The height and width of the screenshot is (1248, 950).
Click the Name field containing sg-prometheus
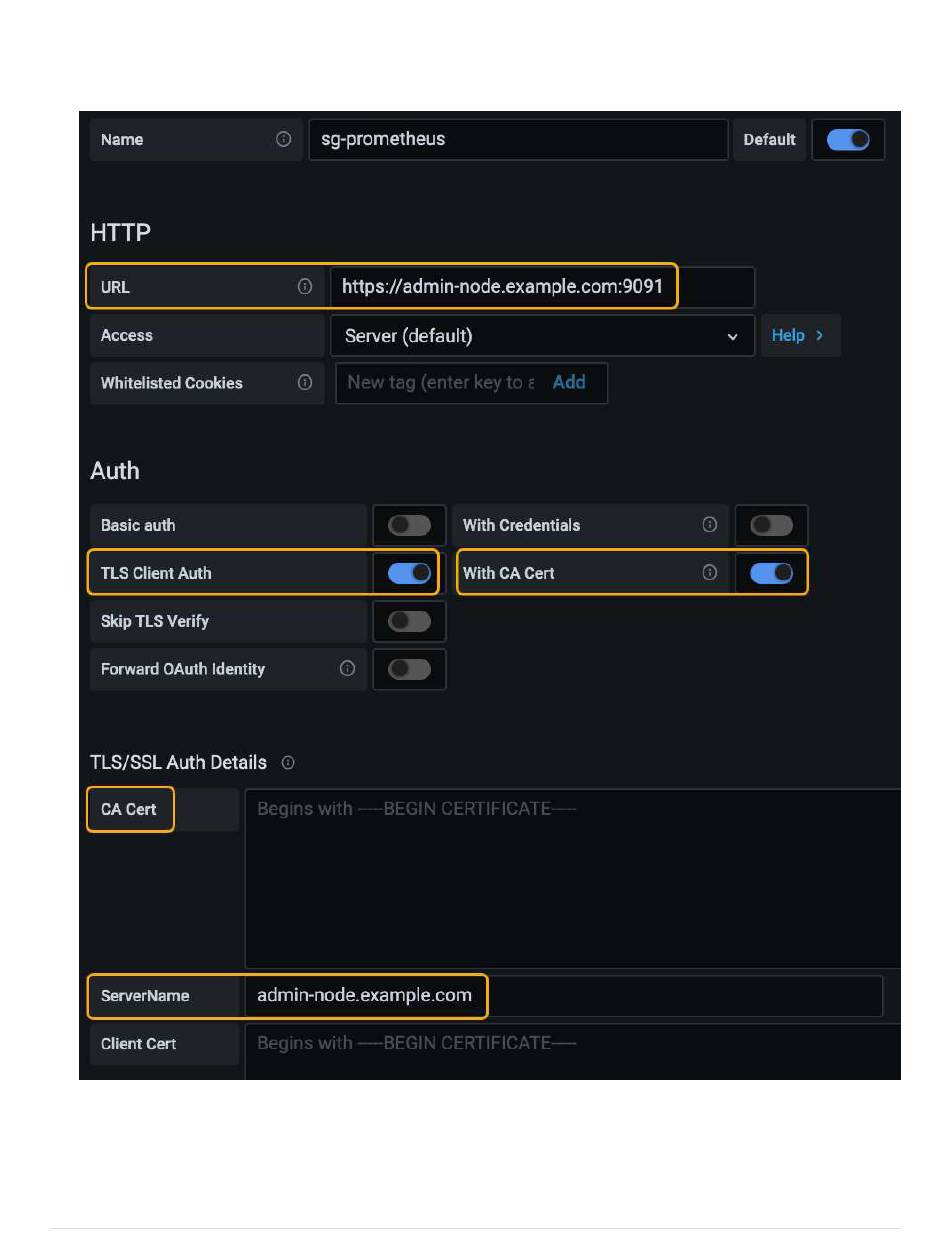click(x=518, y=140)
